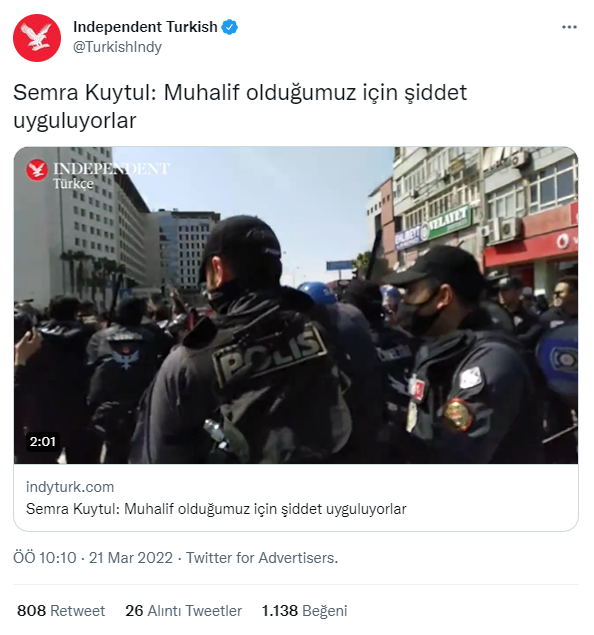
Task: Open the Independent Turkish display name
Action: tap(145, 27)
